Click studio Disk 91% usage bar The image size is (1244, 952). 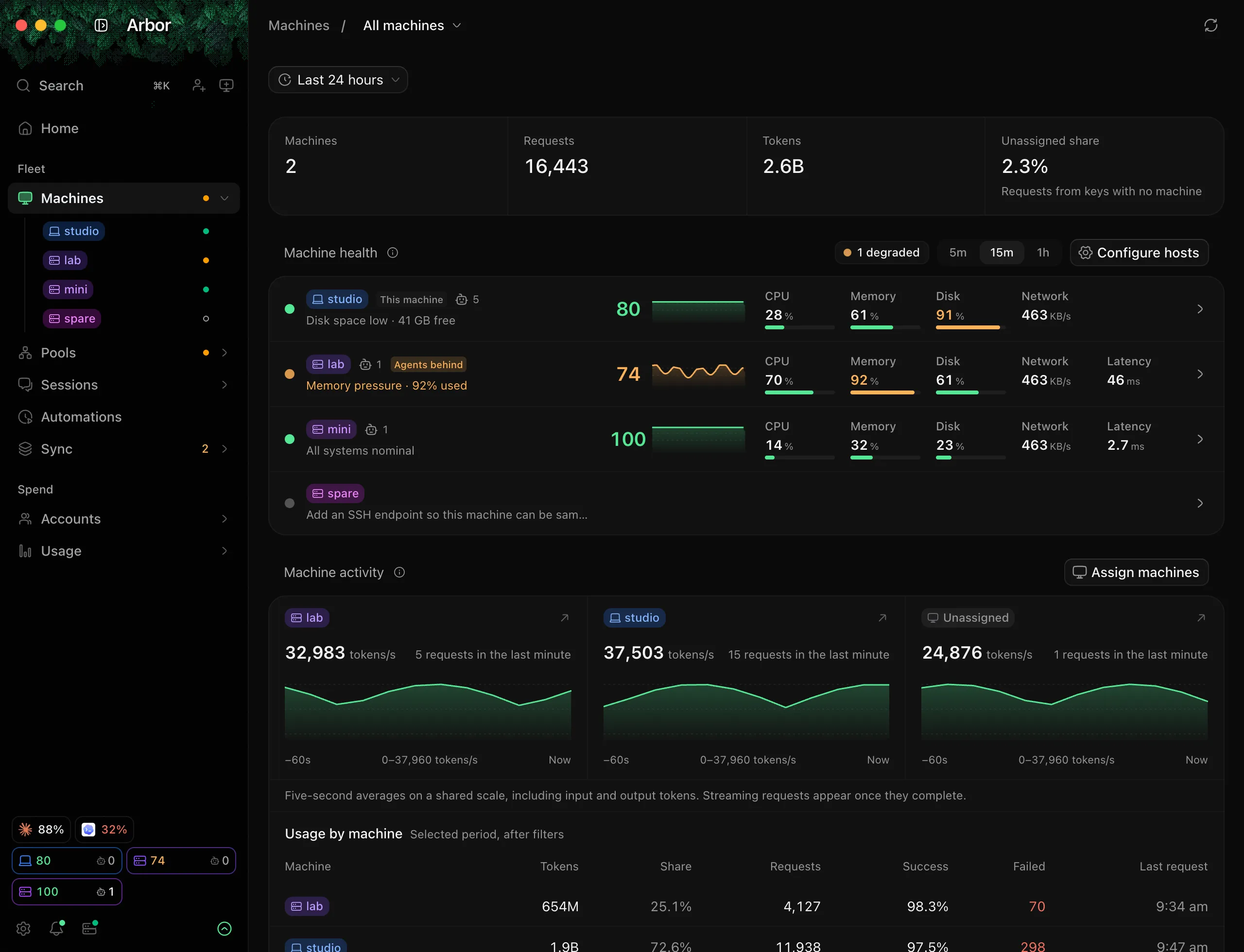970,327
